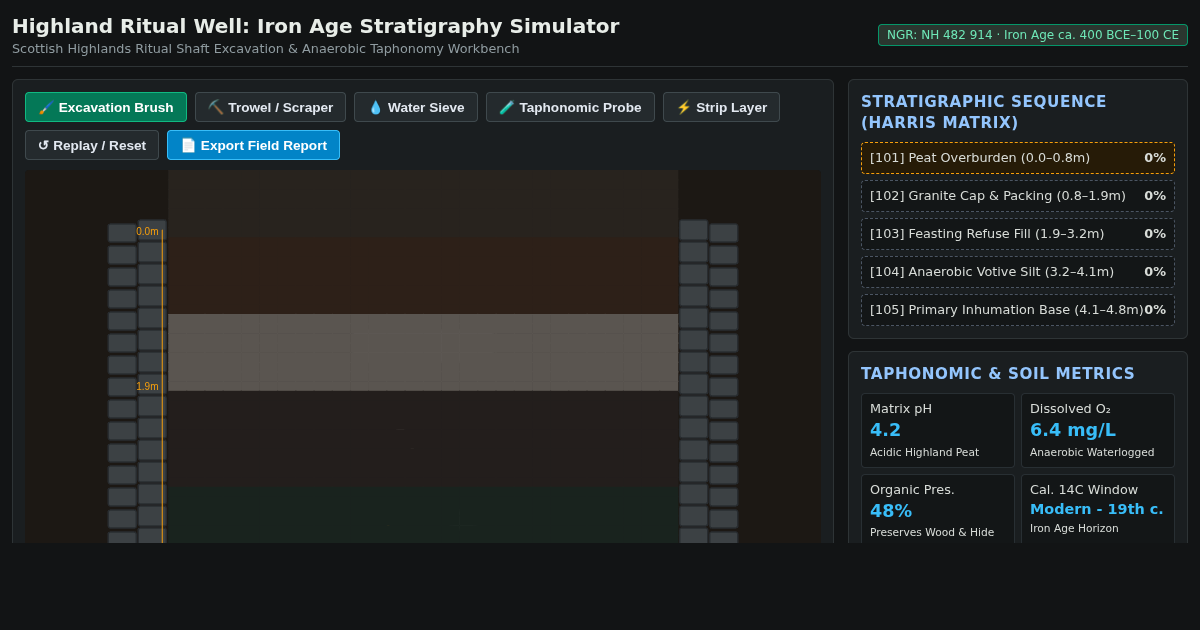The image size is (1200, 630).
Task: Click the lightning bolt icon on Strip Layer
Action: click(x=684, y=107)
